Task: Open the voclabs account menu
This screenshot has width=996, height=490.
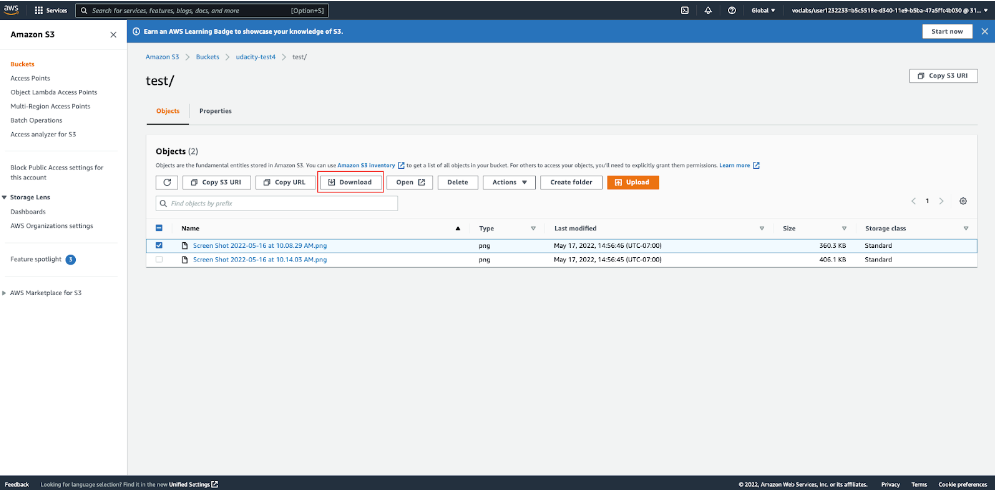Action: click(x=889, y=11)
